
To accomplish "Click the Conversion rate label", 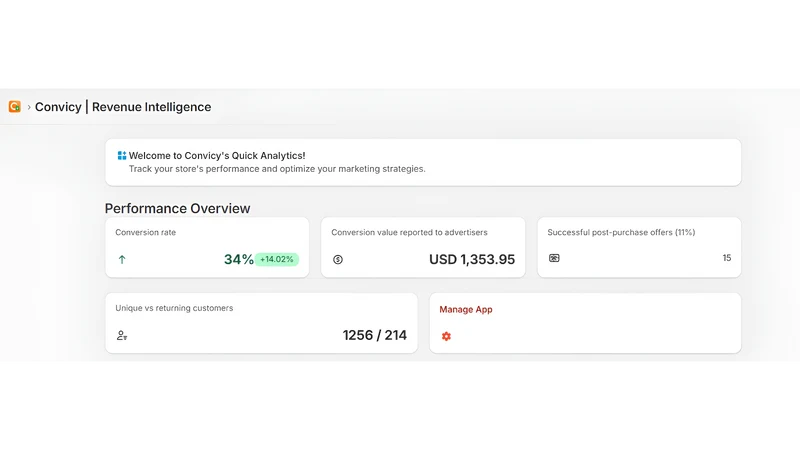I will pos(145,232).
